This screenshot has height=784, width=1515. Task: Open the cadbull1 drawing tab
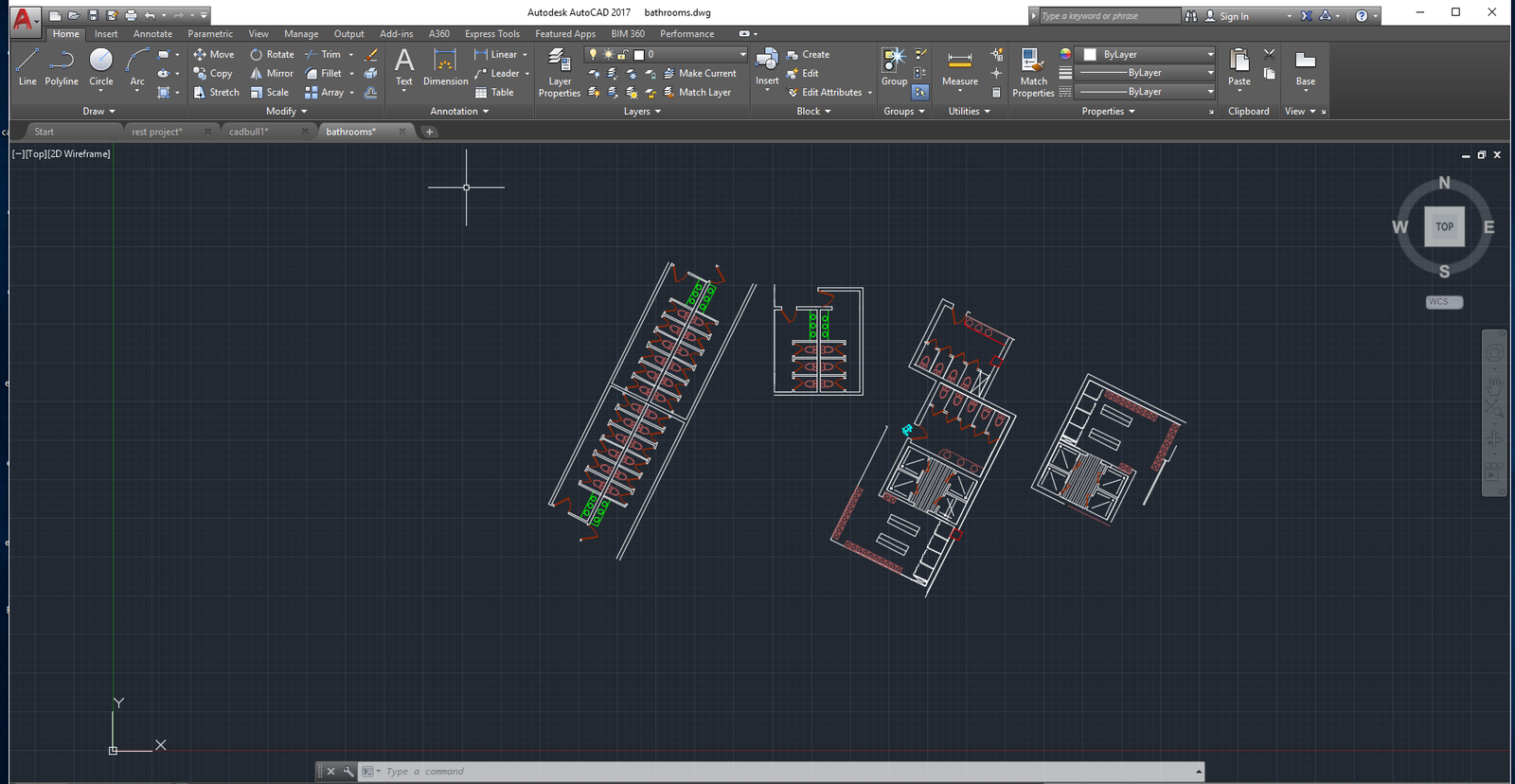[249, 133]
